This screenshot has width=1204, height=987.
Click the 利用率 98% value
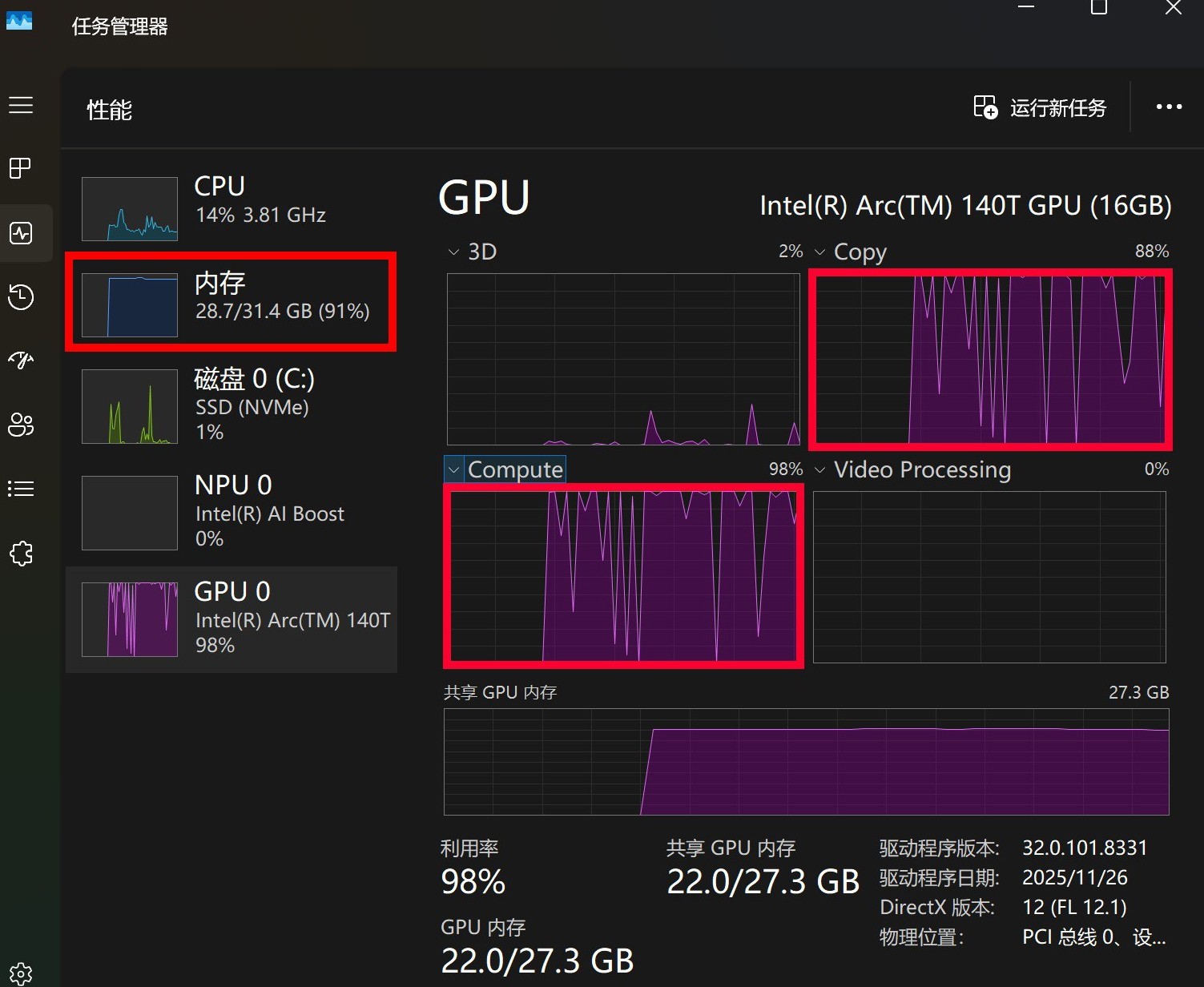[x=473, y=882]
